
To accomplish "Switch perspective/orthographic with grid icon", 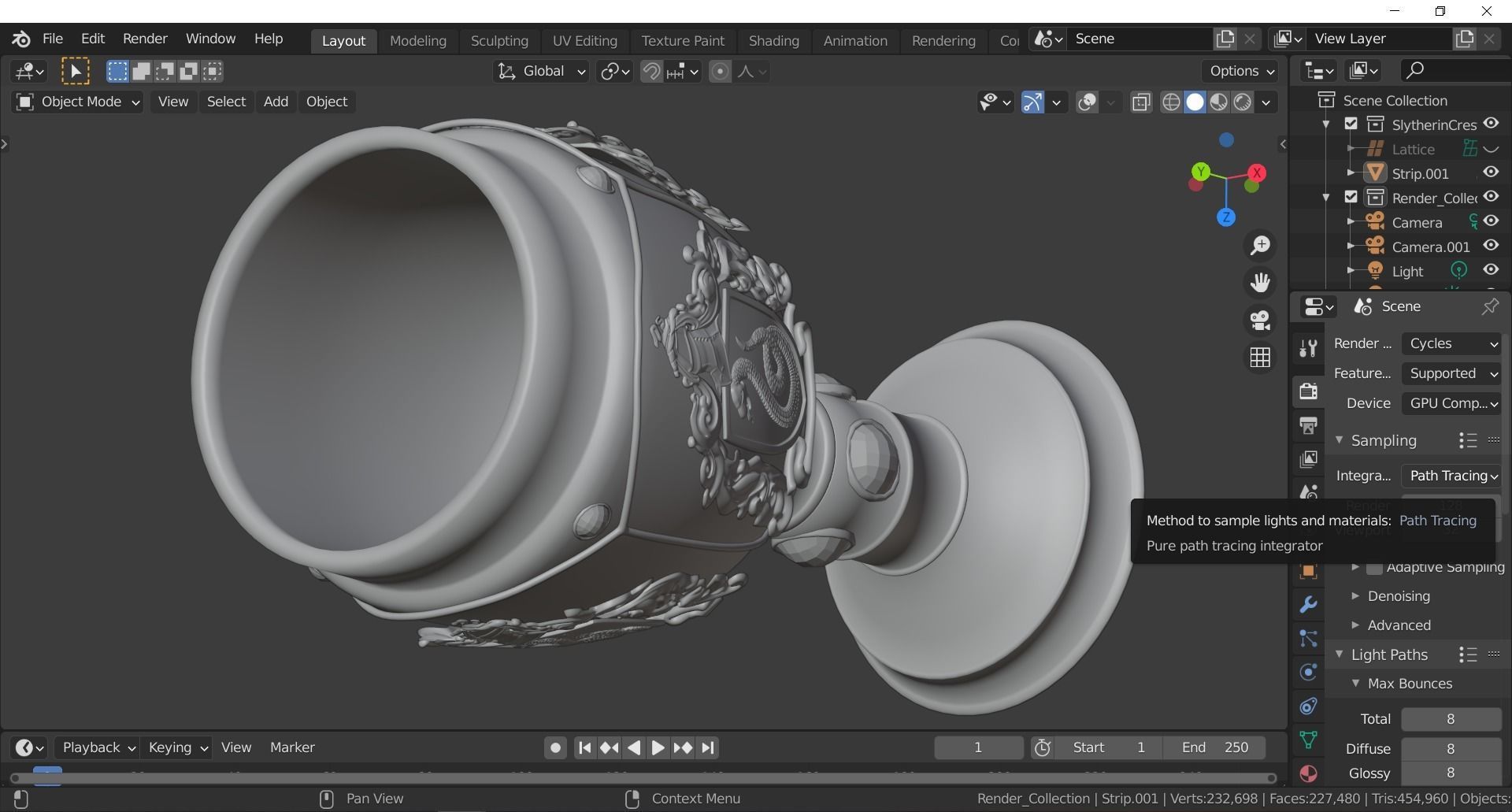I will point(1260,358).
